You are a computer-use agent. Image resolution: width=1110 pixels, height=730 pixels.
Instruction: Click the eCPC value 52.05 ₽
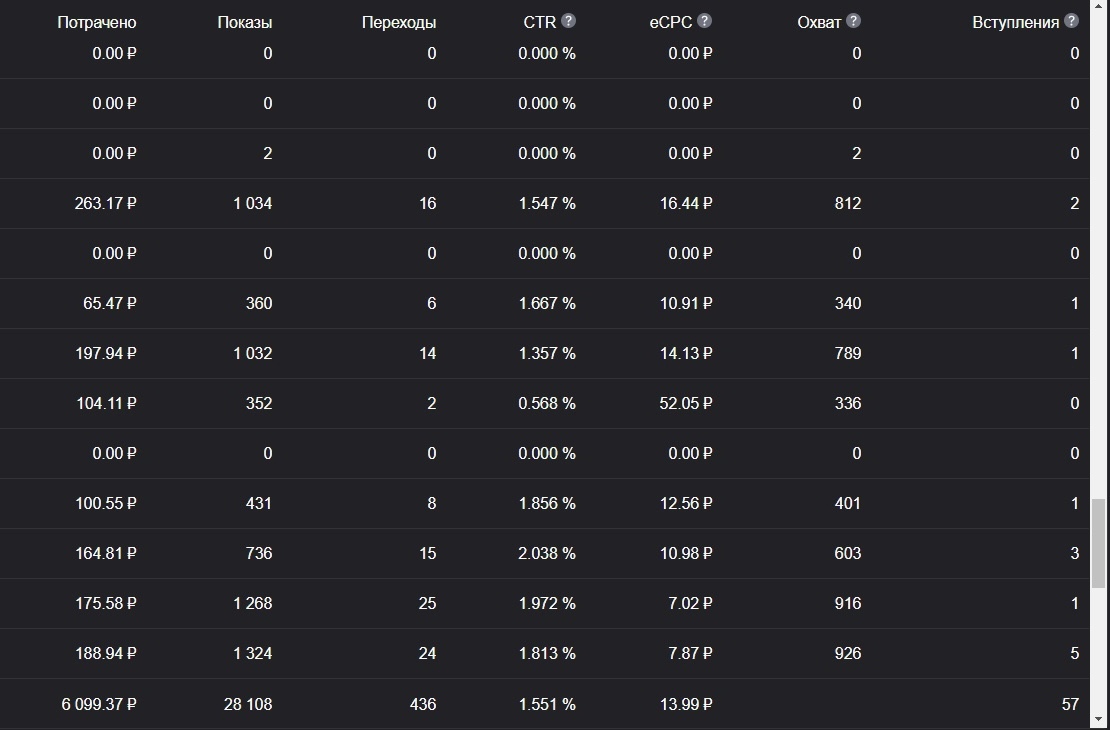[686, 404]
